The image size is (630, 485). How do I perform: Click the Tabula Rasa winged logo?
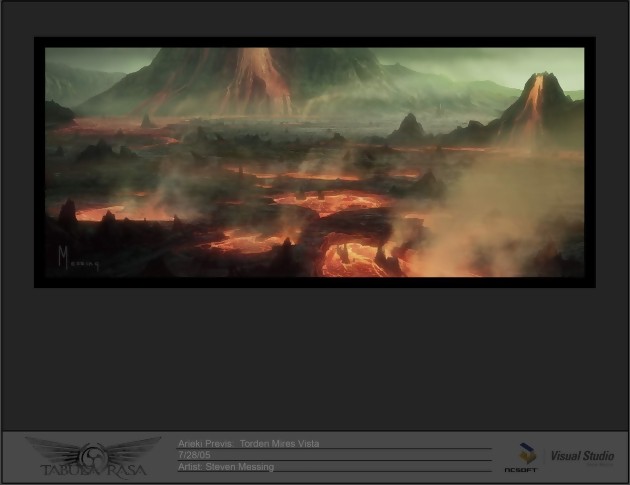coord(92,452)
